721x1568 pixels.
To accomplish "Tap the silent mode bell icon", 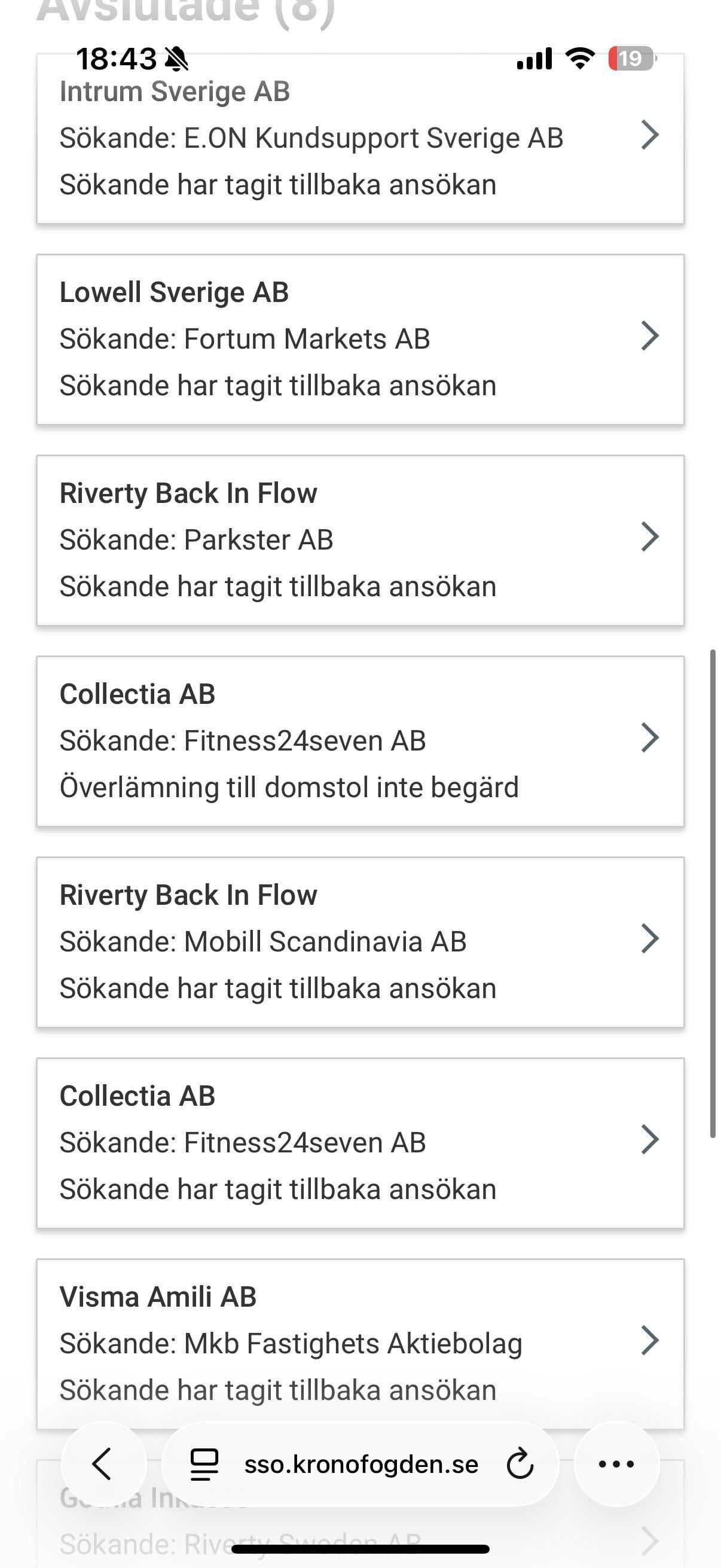I will 176,59.
